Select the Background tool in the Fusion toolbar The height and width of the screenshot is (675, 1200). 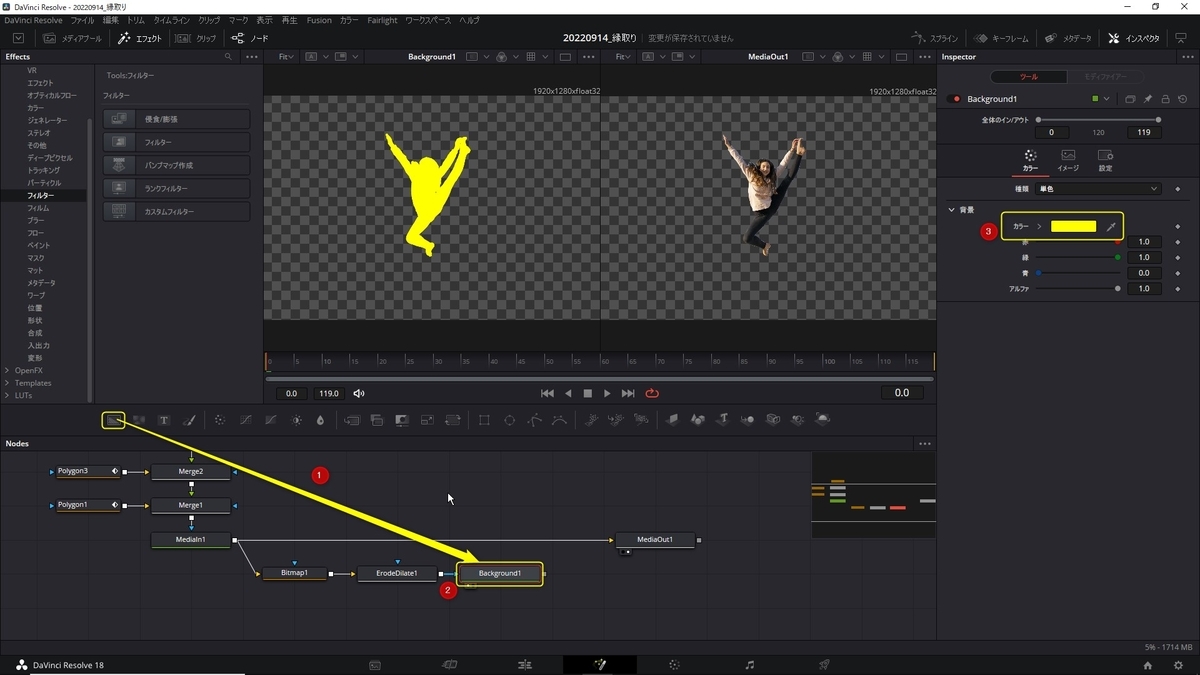pyautogui.click(x=114, y=420)
